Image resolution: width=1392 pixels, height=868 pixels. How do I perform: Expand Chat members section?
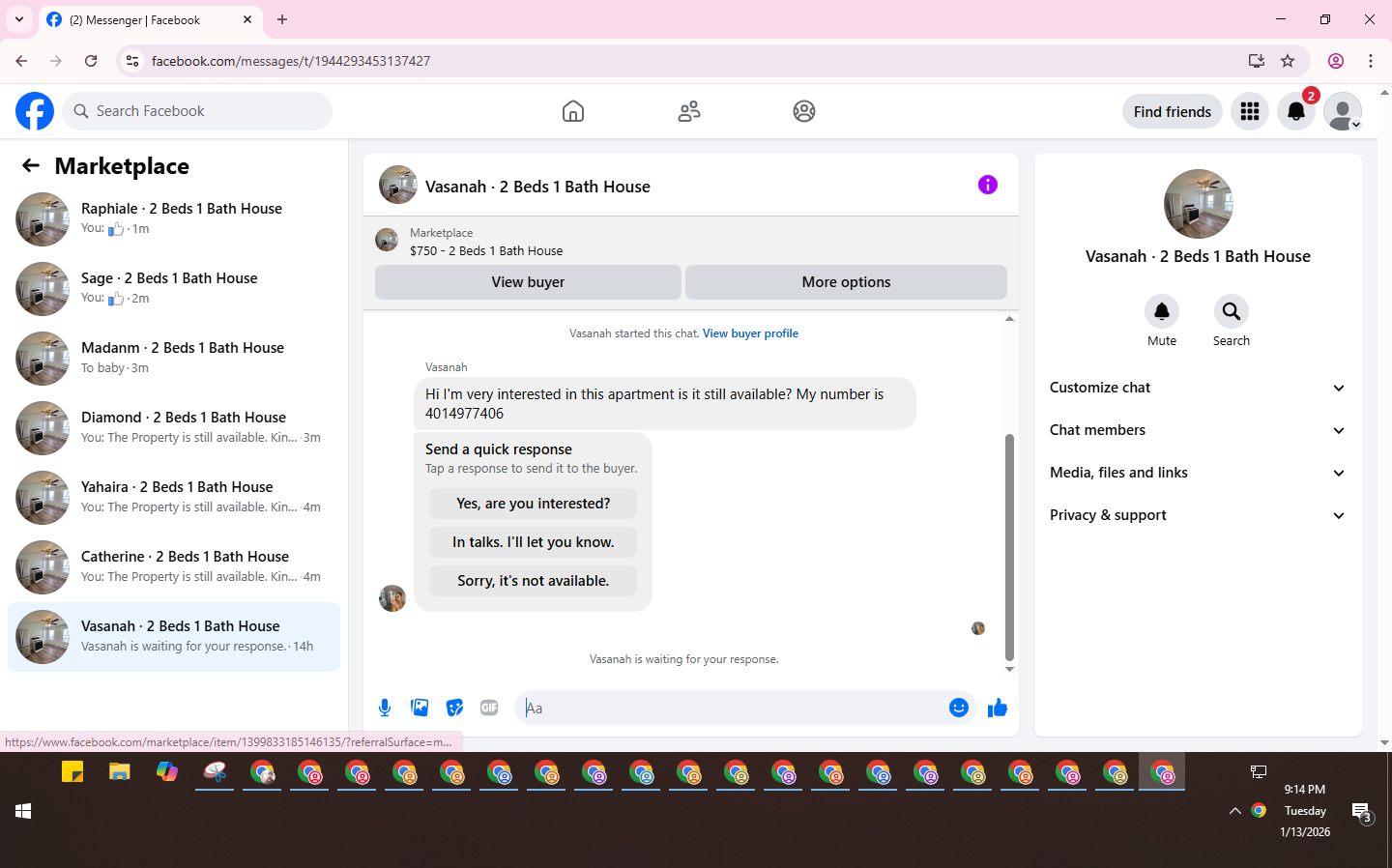[x=1198, y=430]
